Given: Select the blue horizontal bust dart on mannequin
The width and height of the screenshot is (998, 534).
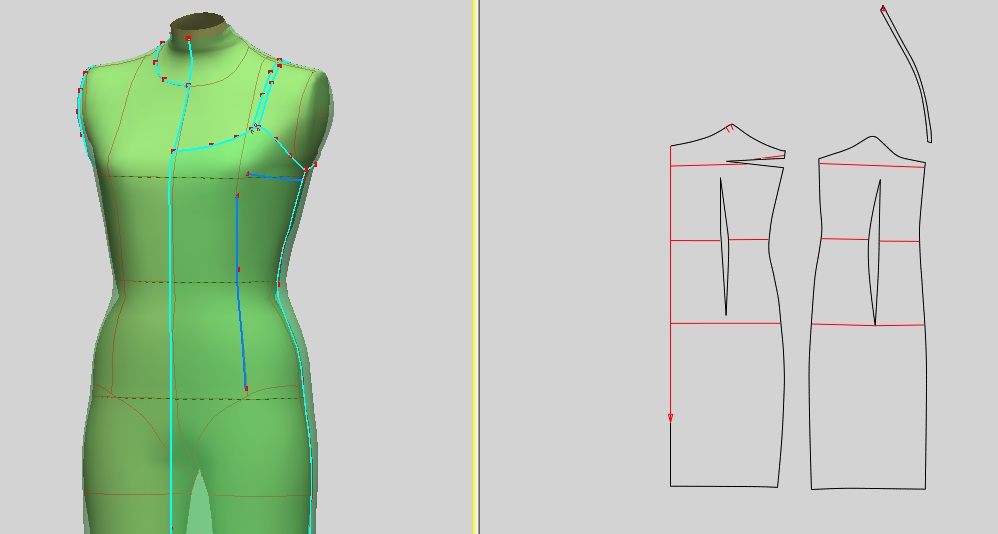Looking at the screenshot, I should click(x=275, y=177).
